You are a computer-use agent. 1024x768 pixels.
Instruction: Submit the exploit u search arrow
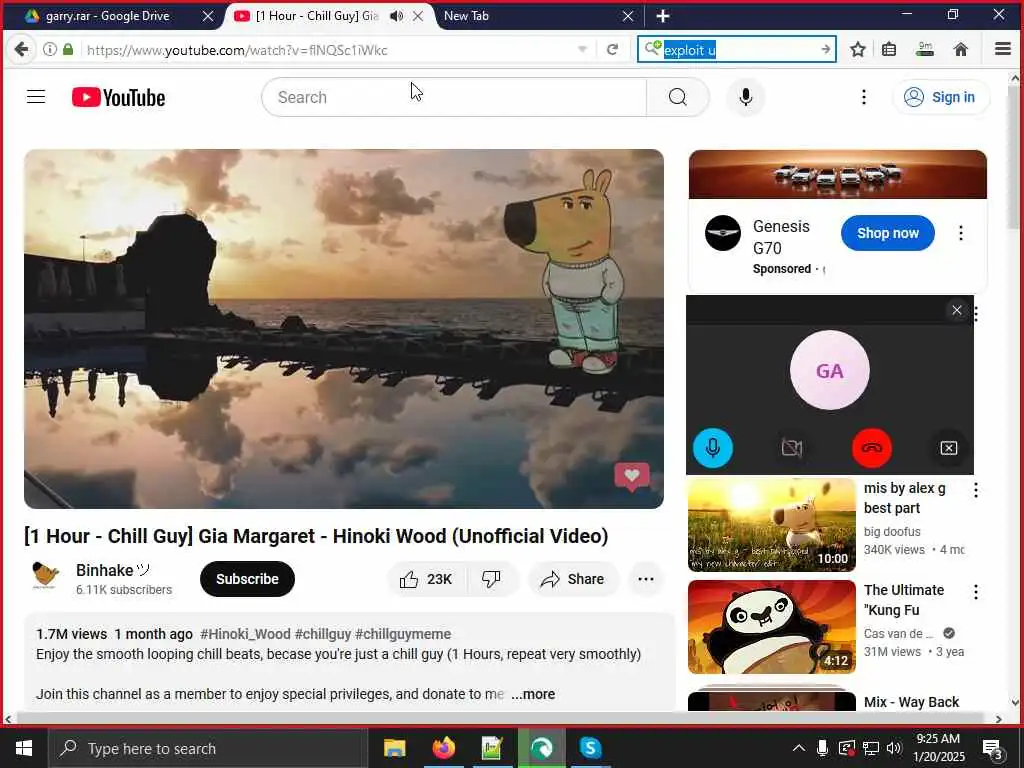coord(825,50)
